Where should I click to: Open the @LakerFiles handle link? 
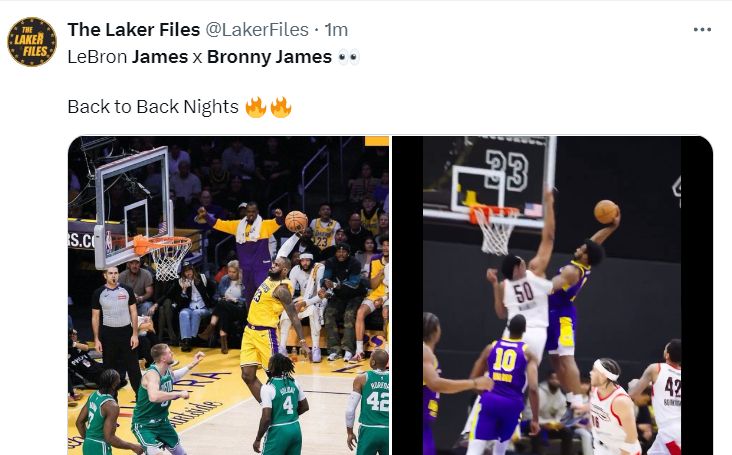tap(257, 30)
